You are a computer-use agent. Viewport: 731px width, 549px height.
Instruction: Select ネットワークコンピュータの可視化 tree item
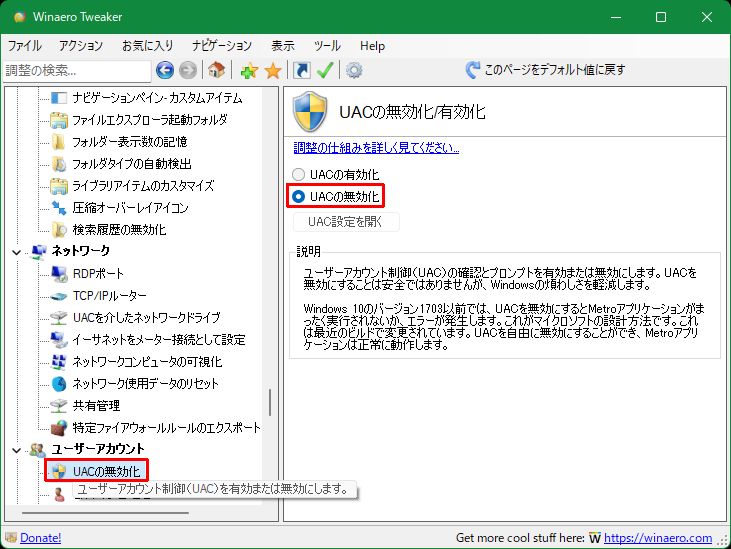tap(147, 362)
